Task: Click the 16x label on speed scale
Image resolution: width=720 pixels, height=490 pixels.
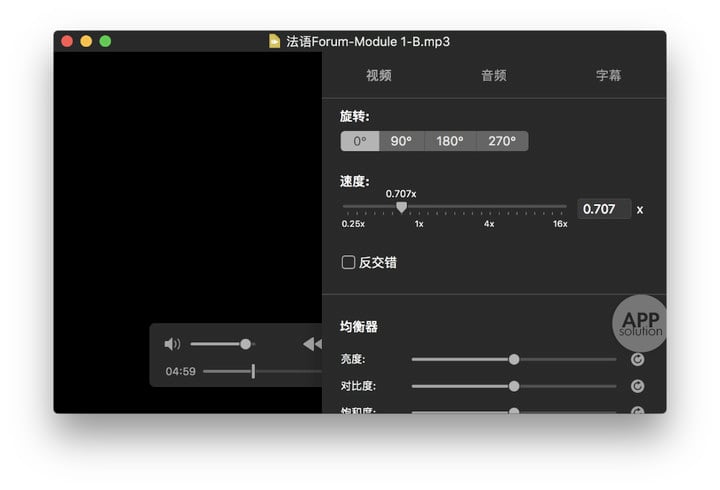Action: tap(560, 224)
